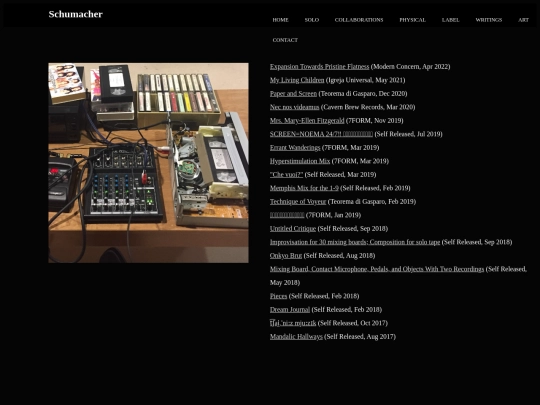Open the Mandalic Hallways link

[x=296, y=336]
